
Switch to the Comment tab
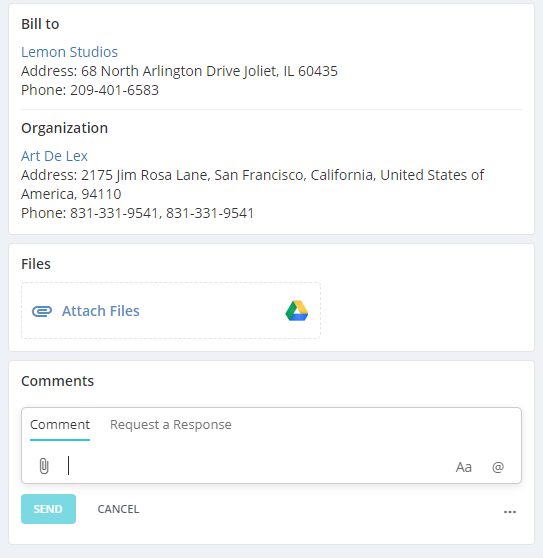pyautogui.click(x=60, y=425)
